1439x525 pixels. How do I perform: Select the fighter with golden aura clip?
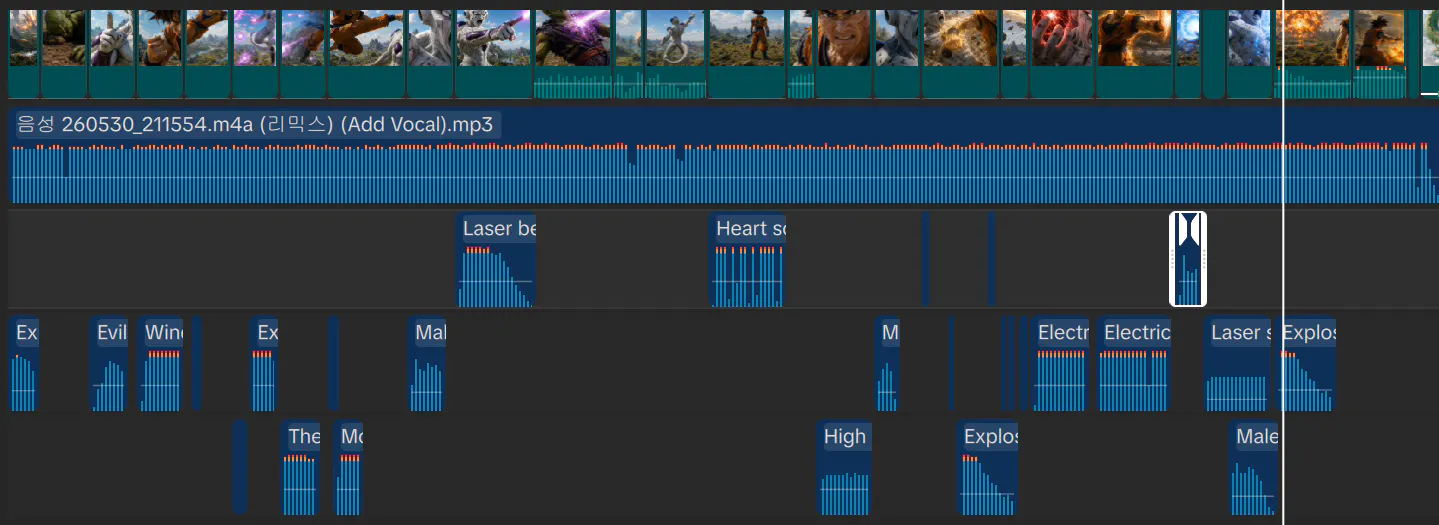pos(1134,53)
